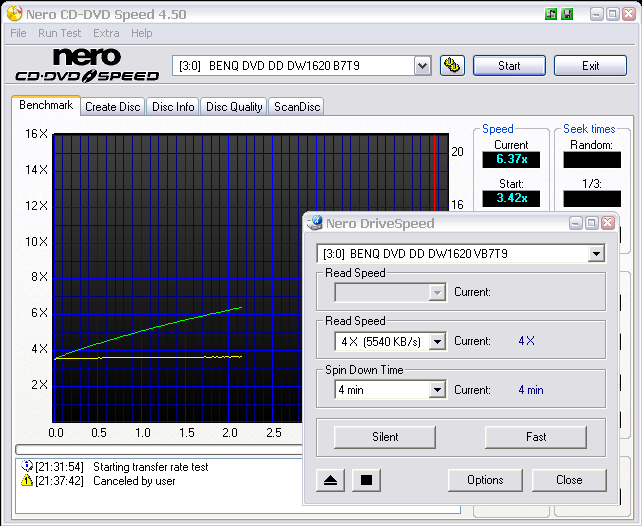The image size is (642, 526).
Task: Expand the Spin Down Time dropdown
Action: tap(436, 390)
